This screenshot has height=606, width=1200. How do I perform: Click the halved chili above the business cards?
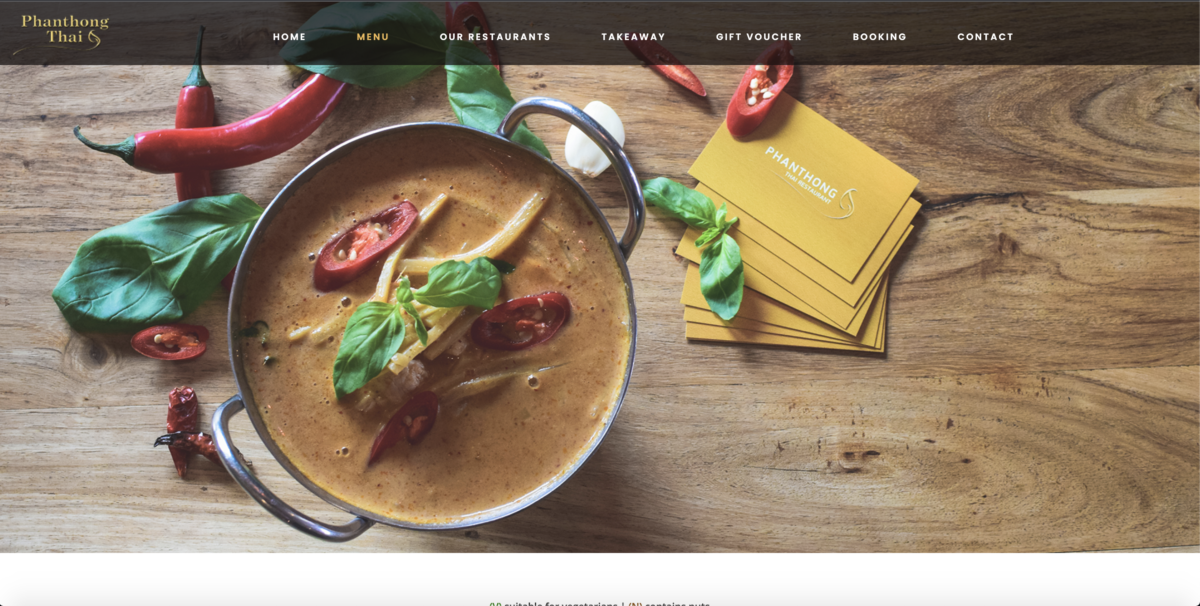point(759,90)
